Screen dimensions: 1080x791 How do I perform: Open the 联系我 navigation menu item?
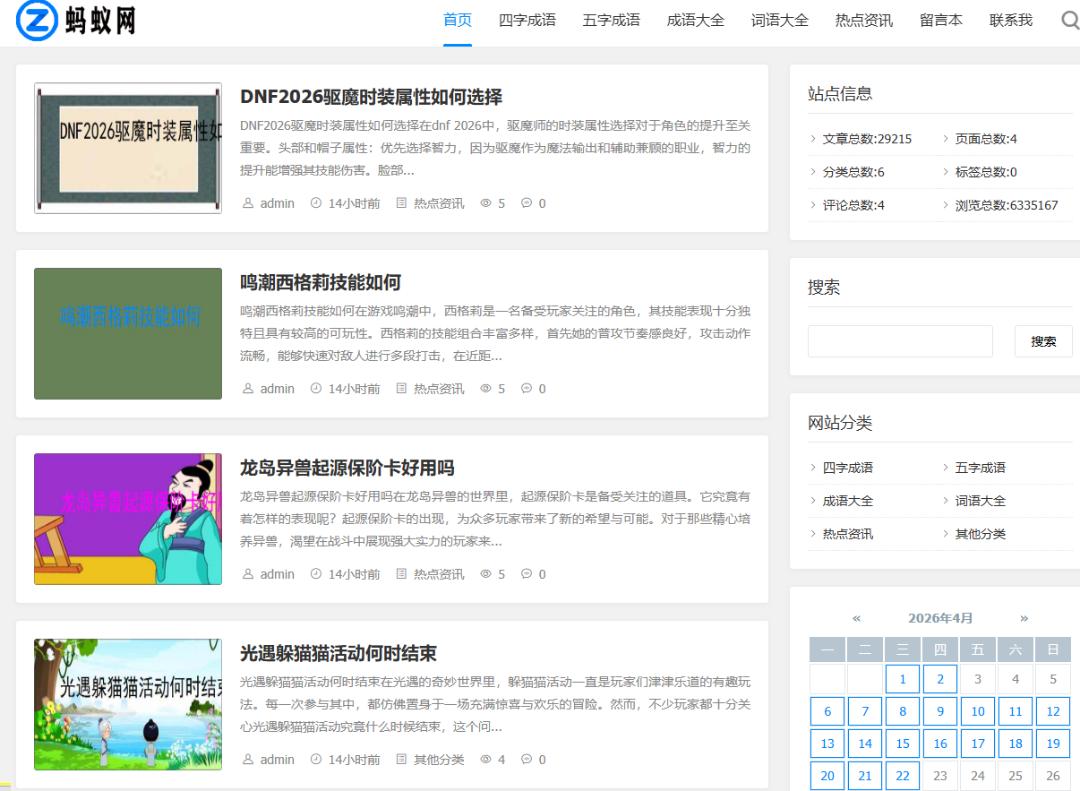[x=1010, y=20]
